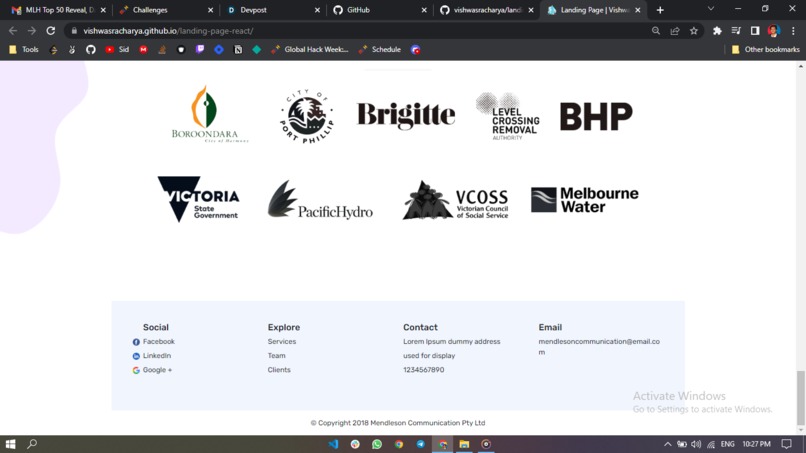Open the Tools bookmarks folder
This screenshot has height=453, width=806.
(x=24, y=49)
